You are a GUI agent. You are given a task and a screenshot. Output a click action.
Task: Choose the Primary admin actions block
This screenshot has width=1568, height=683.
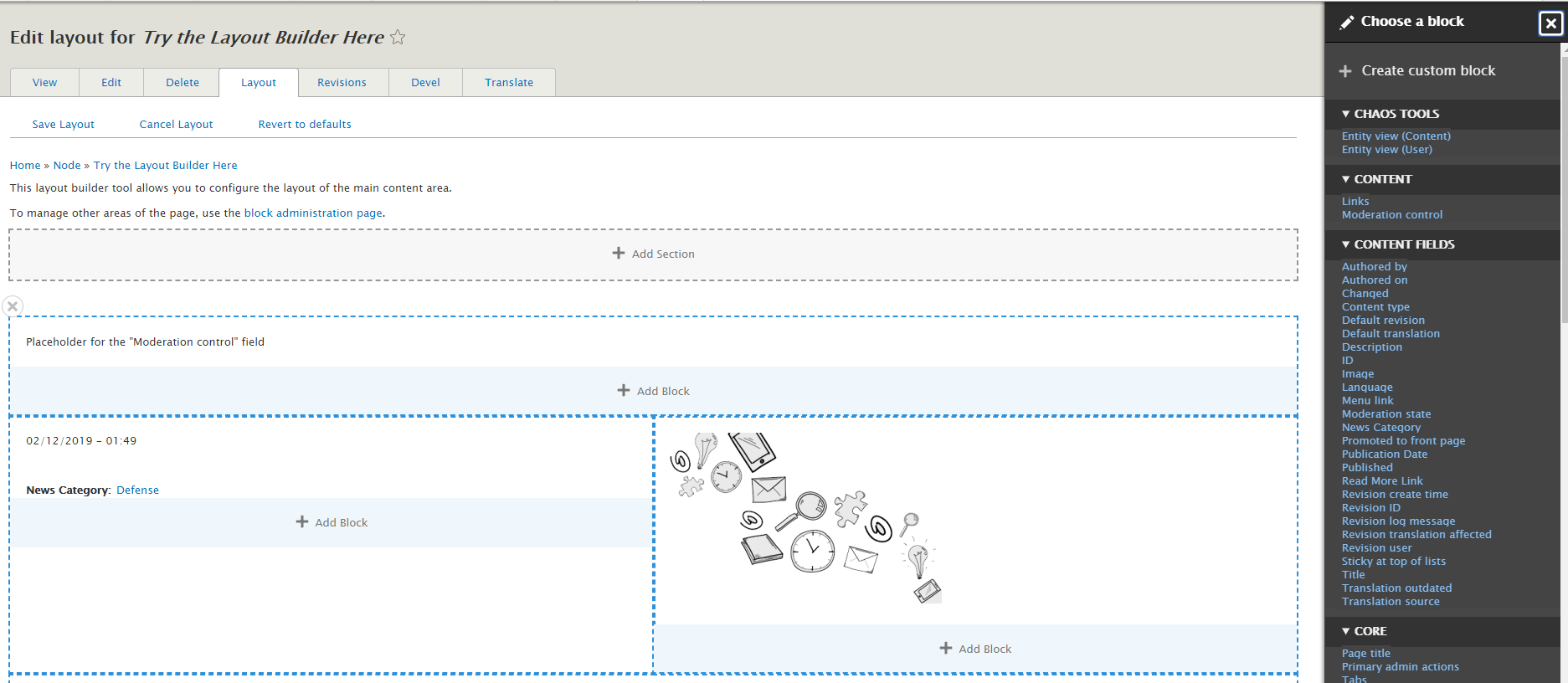(x=1401, y=667)
